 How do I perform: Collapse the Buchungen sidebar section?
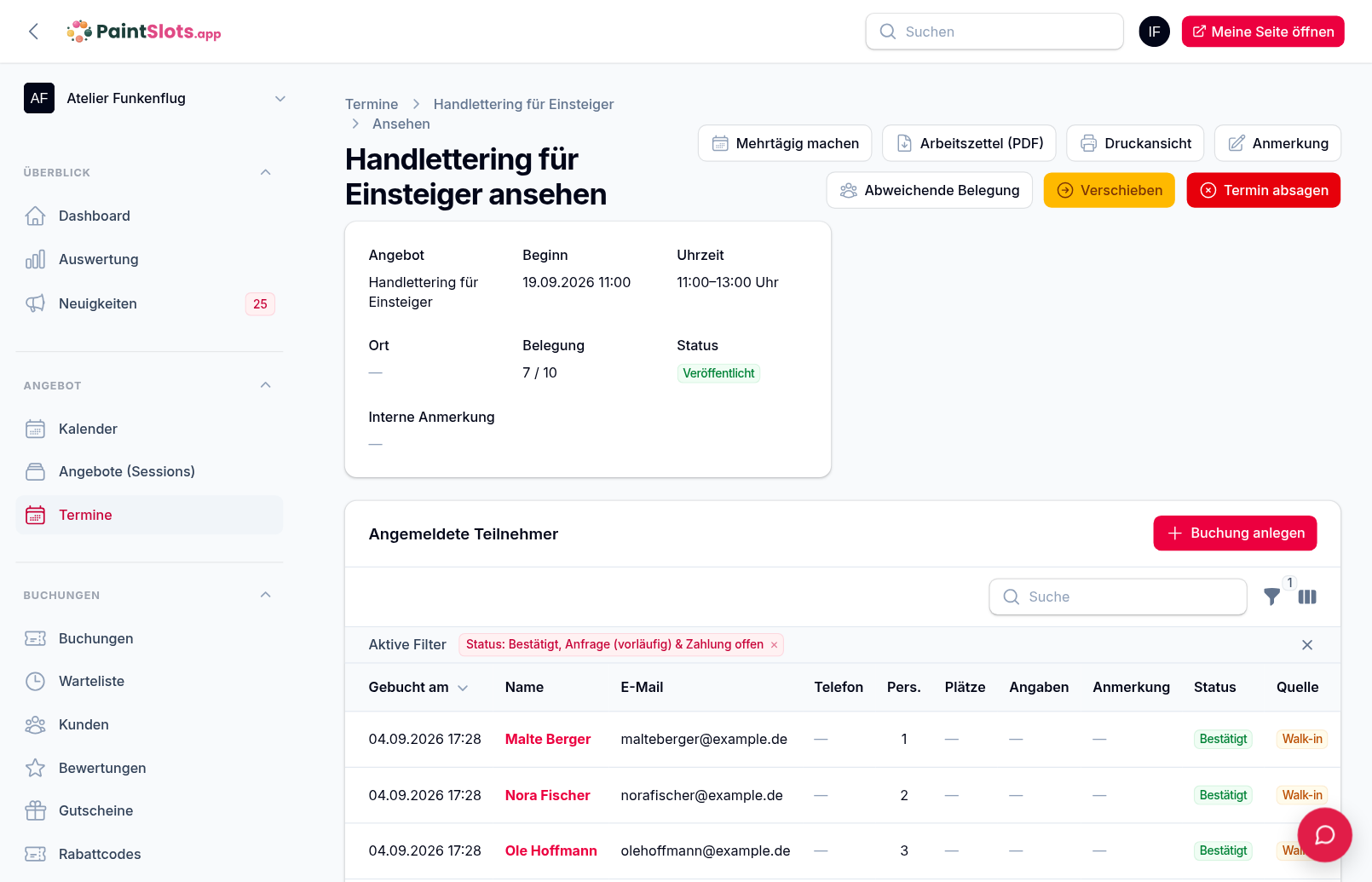pos(266,595)
